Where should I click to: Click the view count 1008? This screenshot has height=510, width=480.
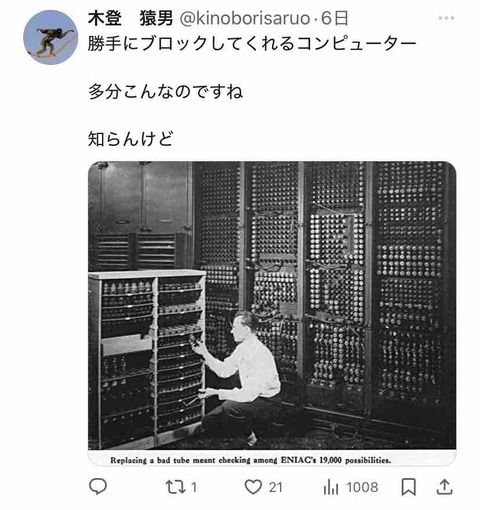coord(362,487)
